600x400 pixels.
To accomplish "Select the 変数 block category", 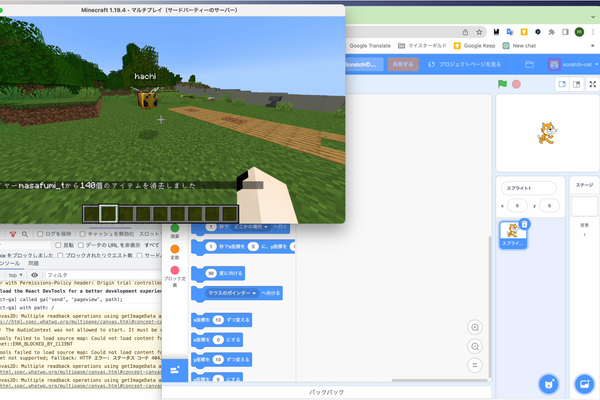I will click(175, 252).
